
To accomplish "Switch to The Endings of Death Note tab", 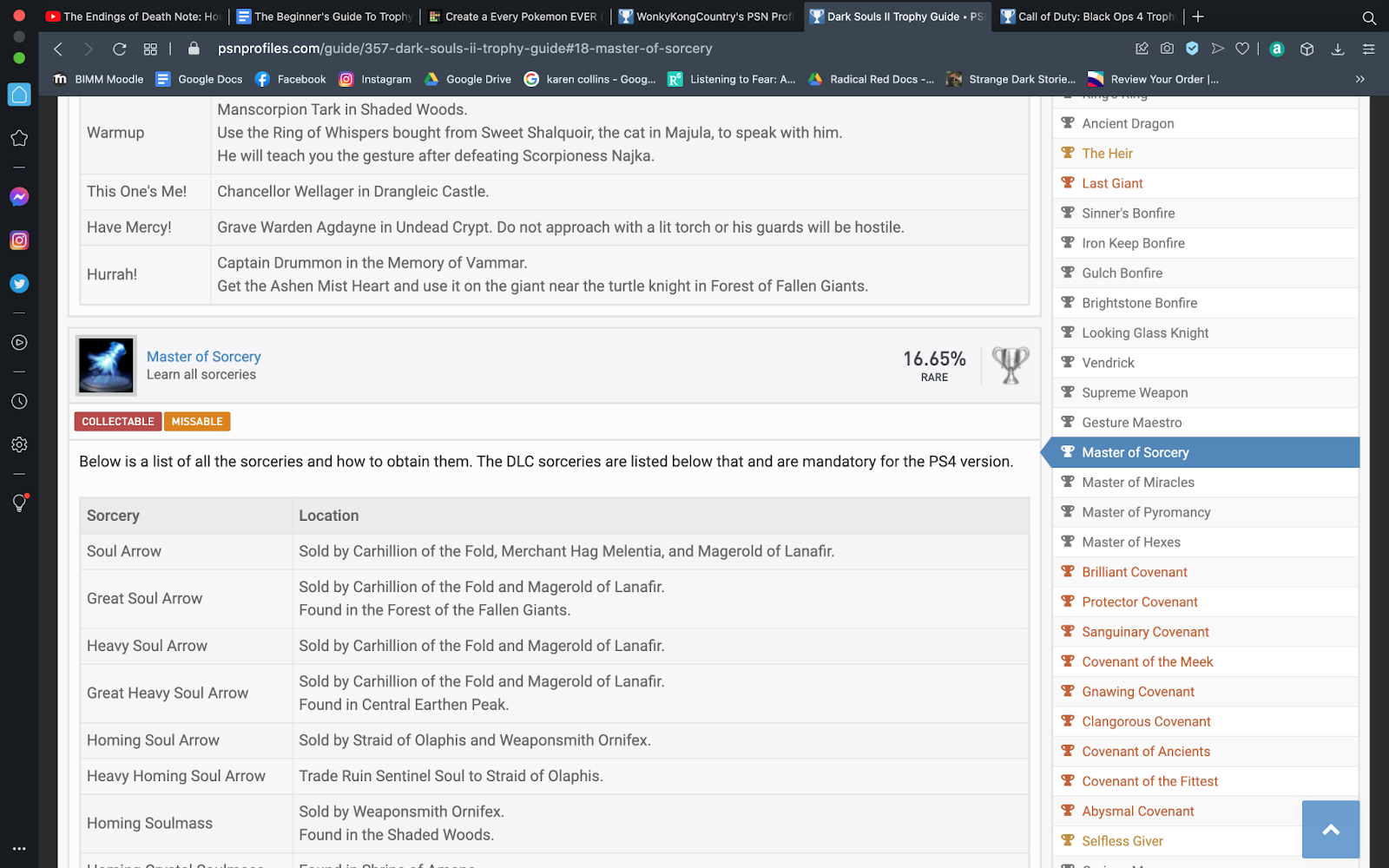I will pyautogui.click(x=134, y=16).
